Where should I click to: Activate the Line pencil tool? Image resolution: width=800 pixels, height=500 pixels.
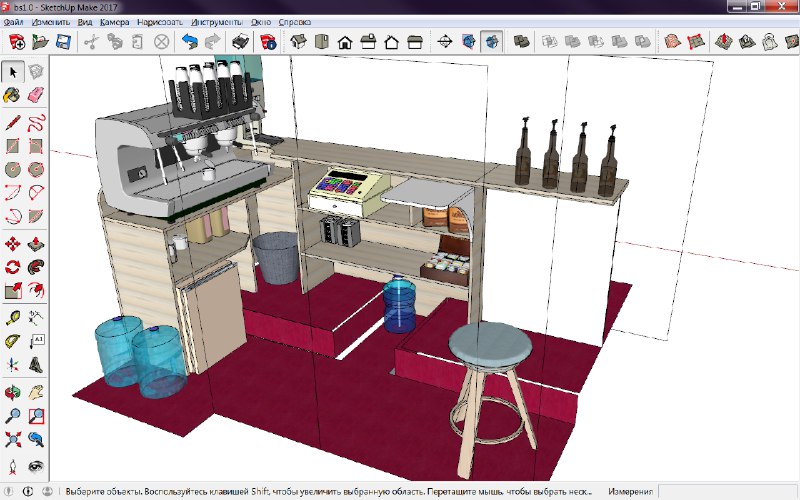13,123
